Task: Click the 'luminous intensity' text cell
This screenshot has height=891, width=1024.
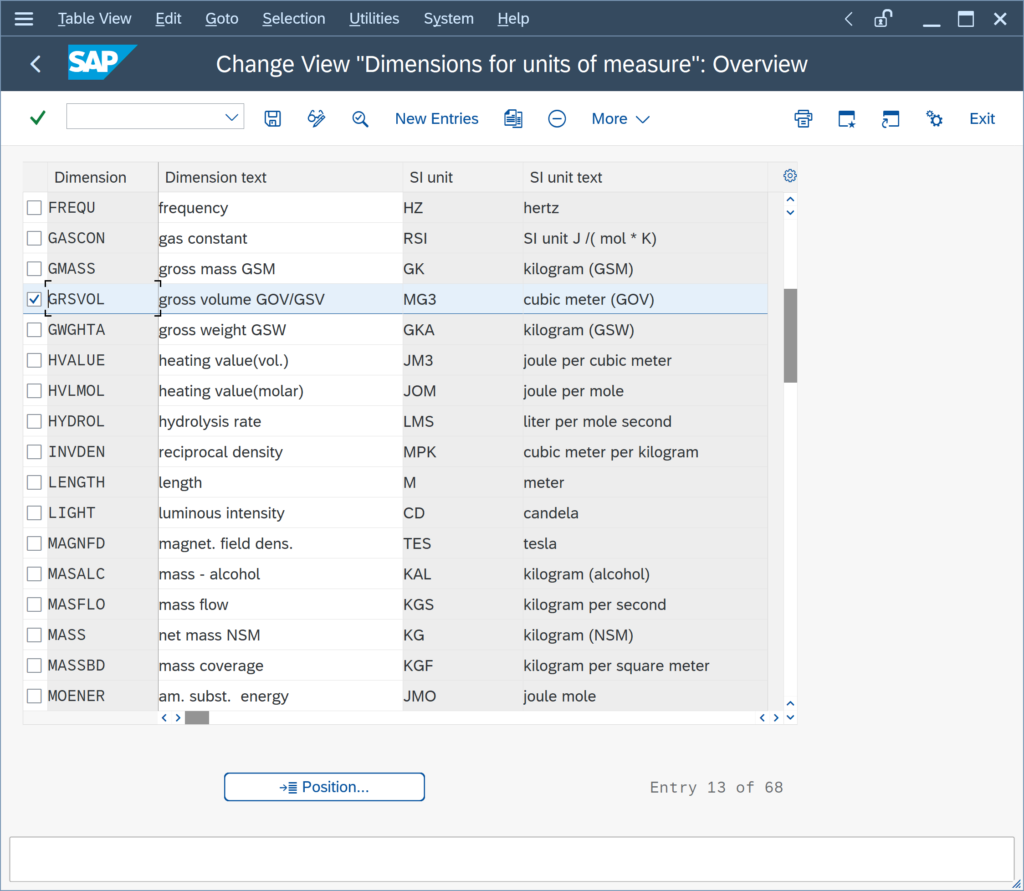Action: coord(280,513)
